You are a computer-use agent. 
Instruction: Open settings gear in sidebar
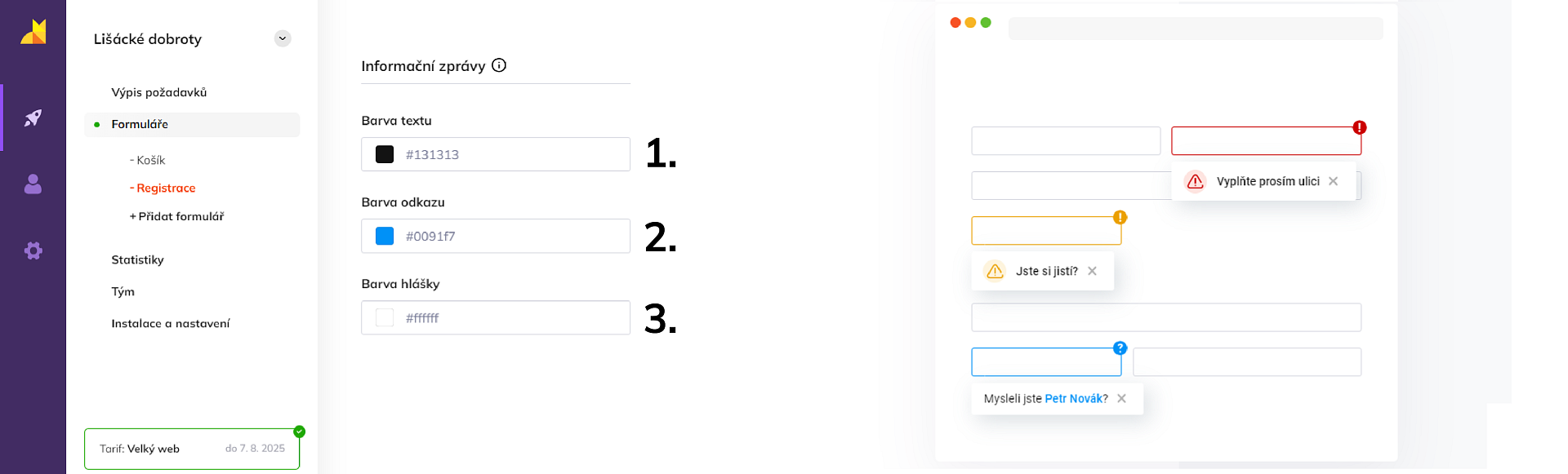[x=33, y=250]
